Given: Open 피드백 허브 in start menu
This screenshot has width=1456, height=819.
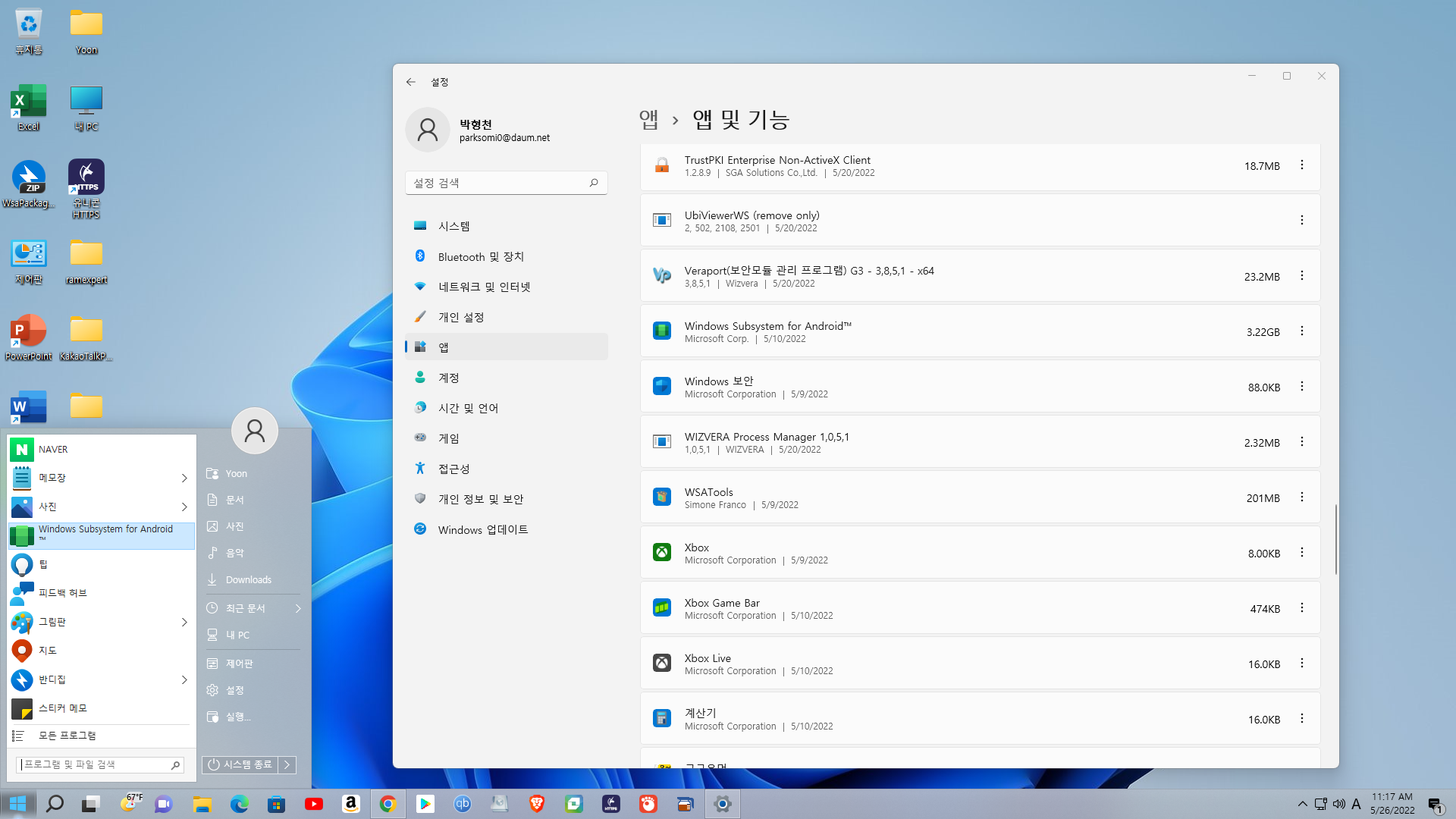Looking at the screenshot, I should [102, 593].
